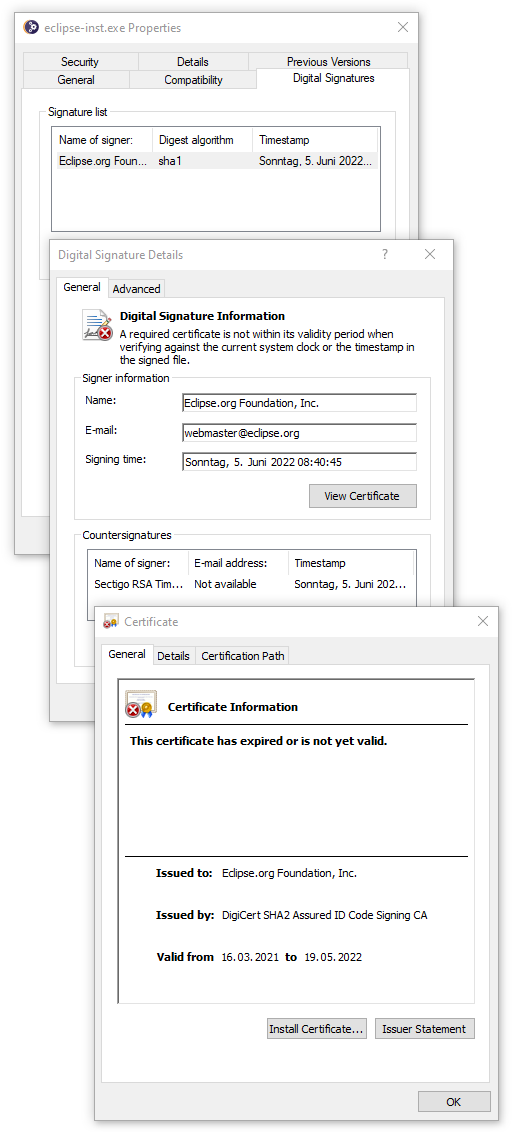Click 'Not available' in Countersignatures
This screenshot has height=1132, width=515.
click(225, 584)
